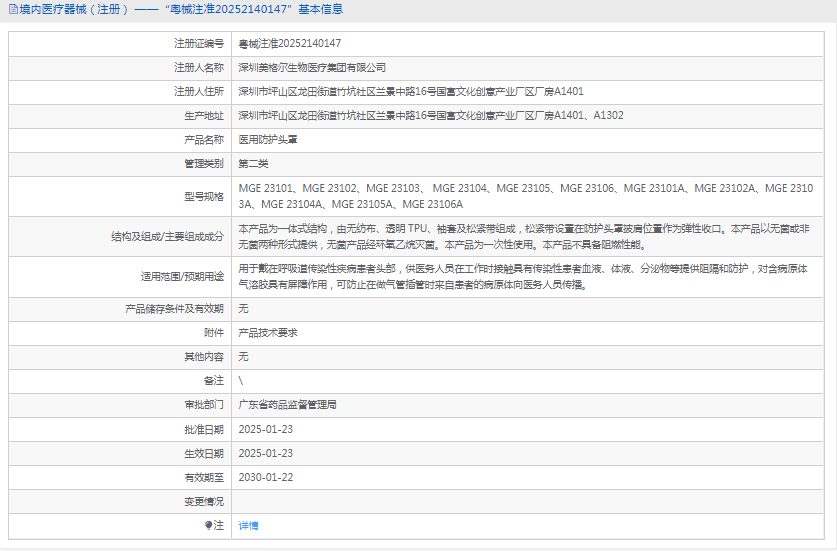Click the registrant address value ending A1401
Screen dimensions: 837x551
(x=411, y=91)
